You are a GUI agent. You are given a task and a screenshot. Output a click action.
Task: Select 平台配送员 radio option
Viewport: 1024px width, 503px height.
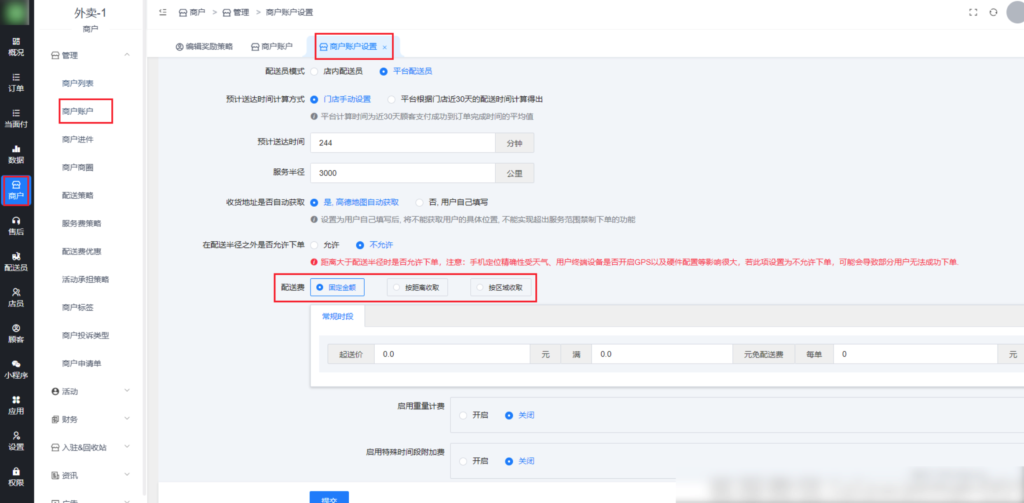(383, 71)
